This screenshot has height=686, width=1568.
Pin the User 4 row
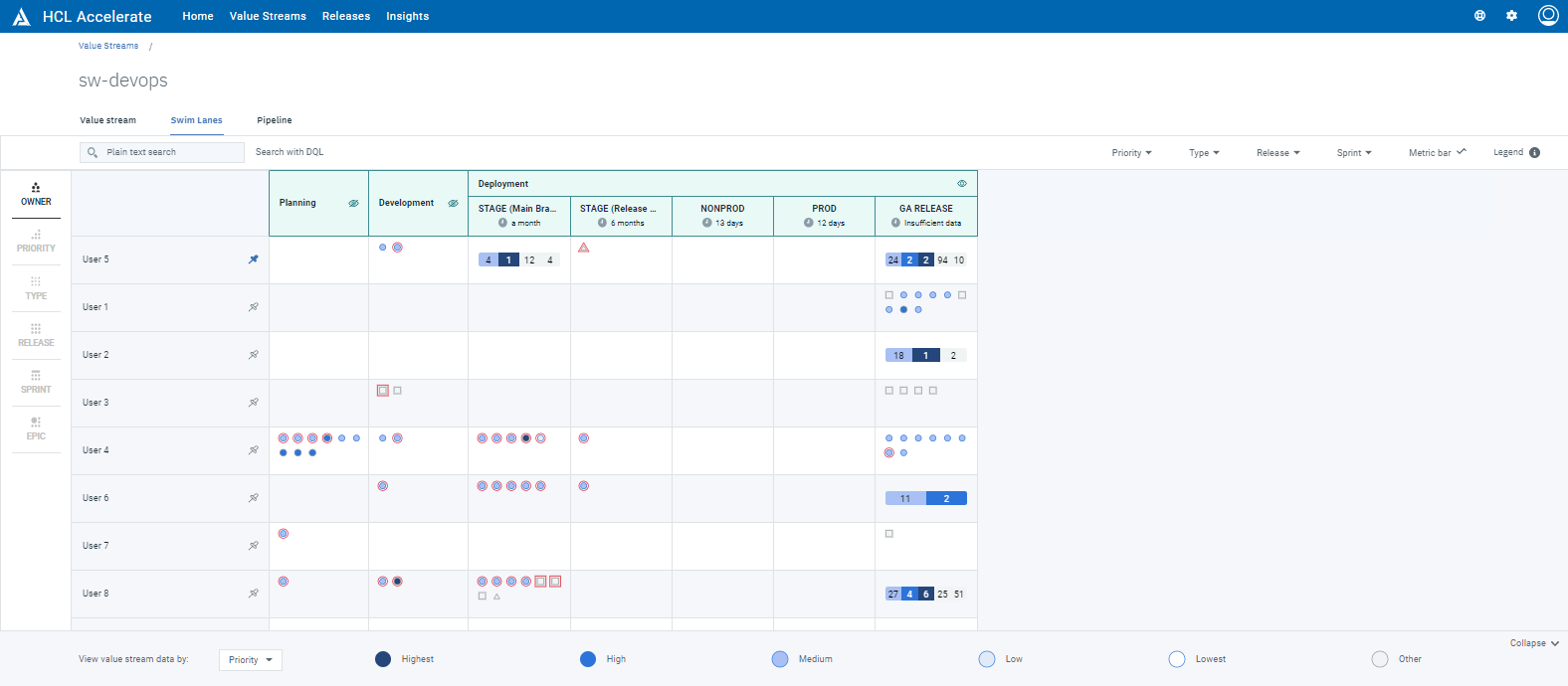tap(254, 450)
